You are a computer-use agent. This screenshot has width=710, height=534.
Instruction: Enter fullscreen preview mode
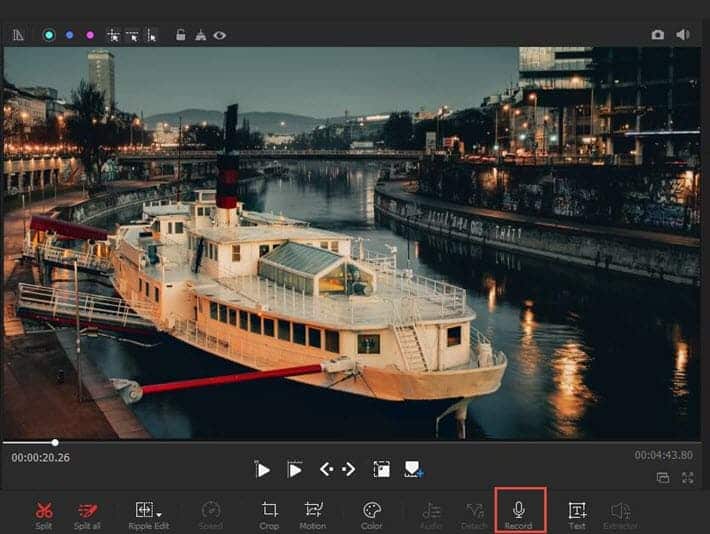coord(687,478)
